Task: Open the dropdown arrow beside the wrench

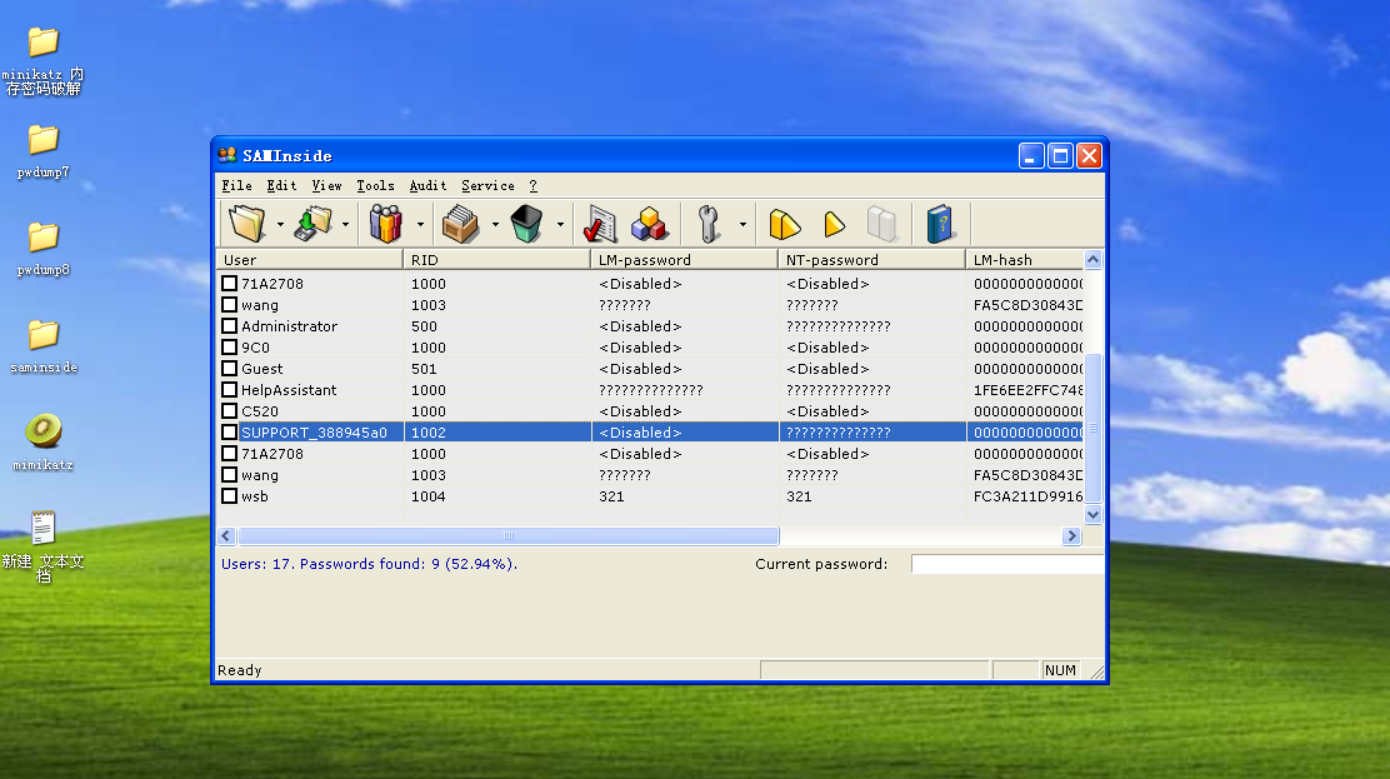Action: tap(742, 225)
